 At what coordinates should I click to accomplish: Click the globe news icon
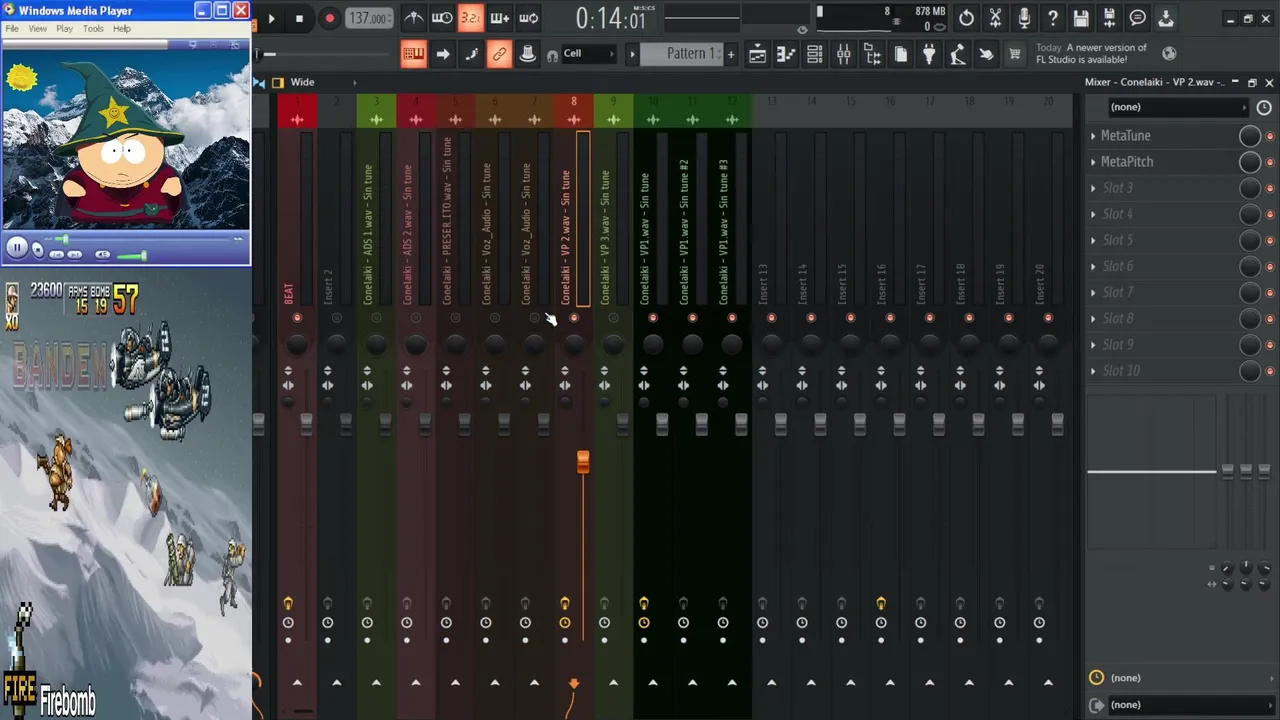(1169, 54)
